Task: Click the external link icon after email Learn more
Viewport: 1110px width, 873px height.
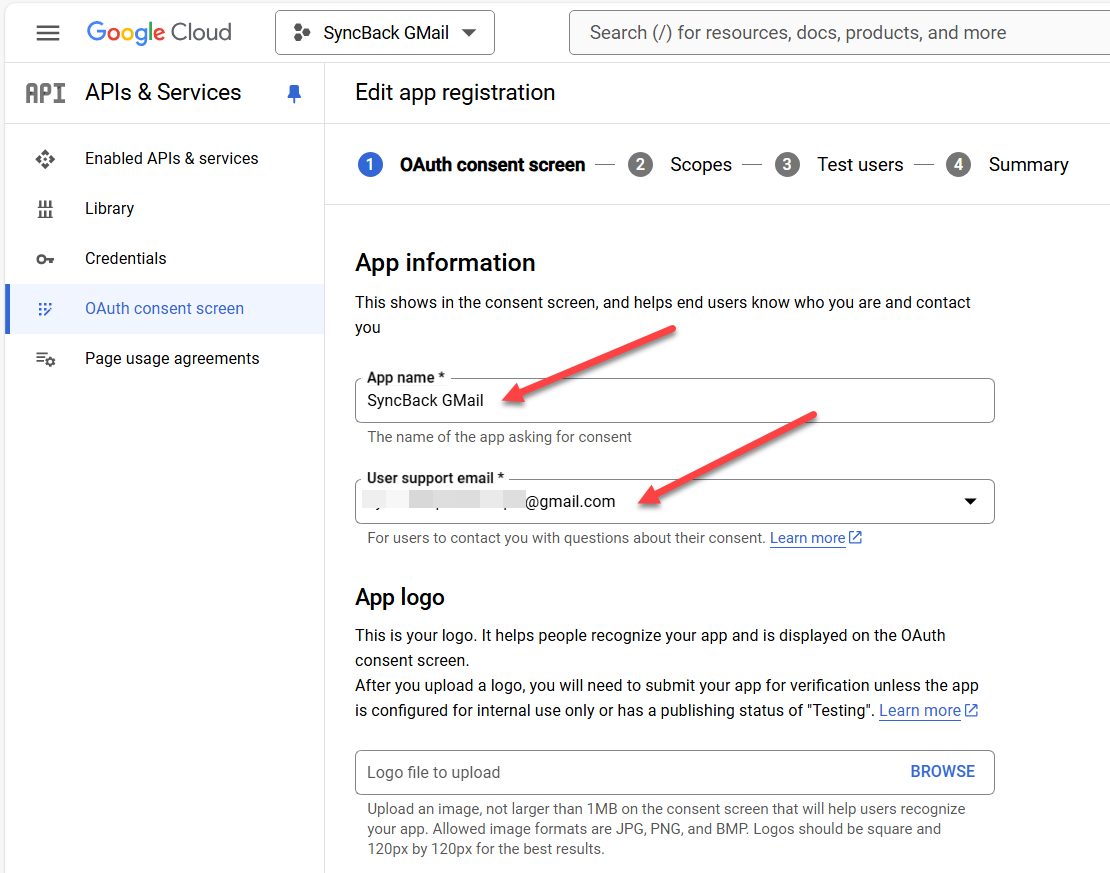Action: (x=855, y=537)
